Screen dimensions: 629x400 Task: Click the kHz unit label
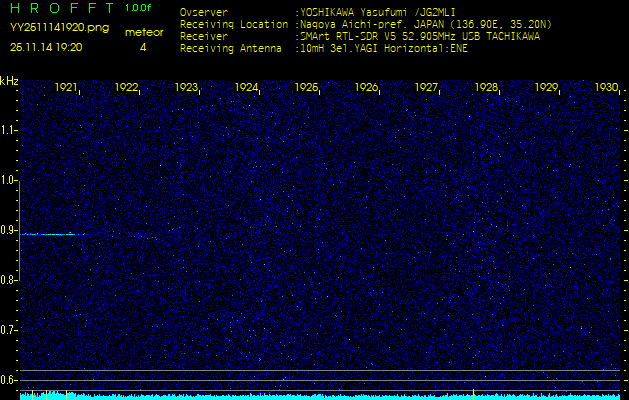9,81
